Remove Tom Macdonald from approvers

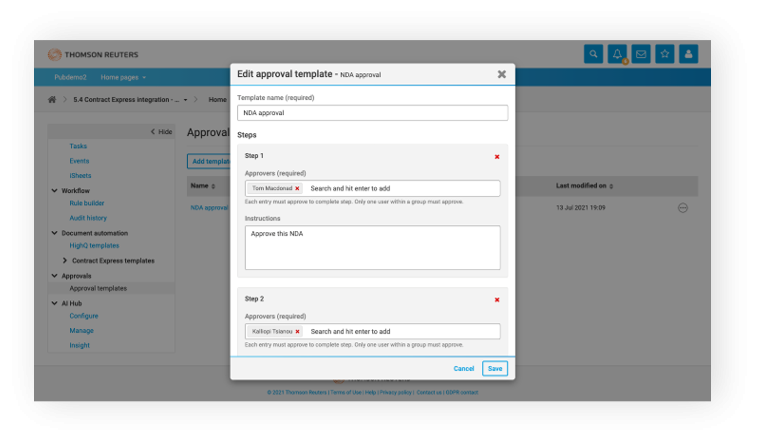point(297,188)
